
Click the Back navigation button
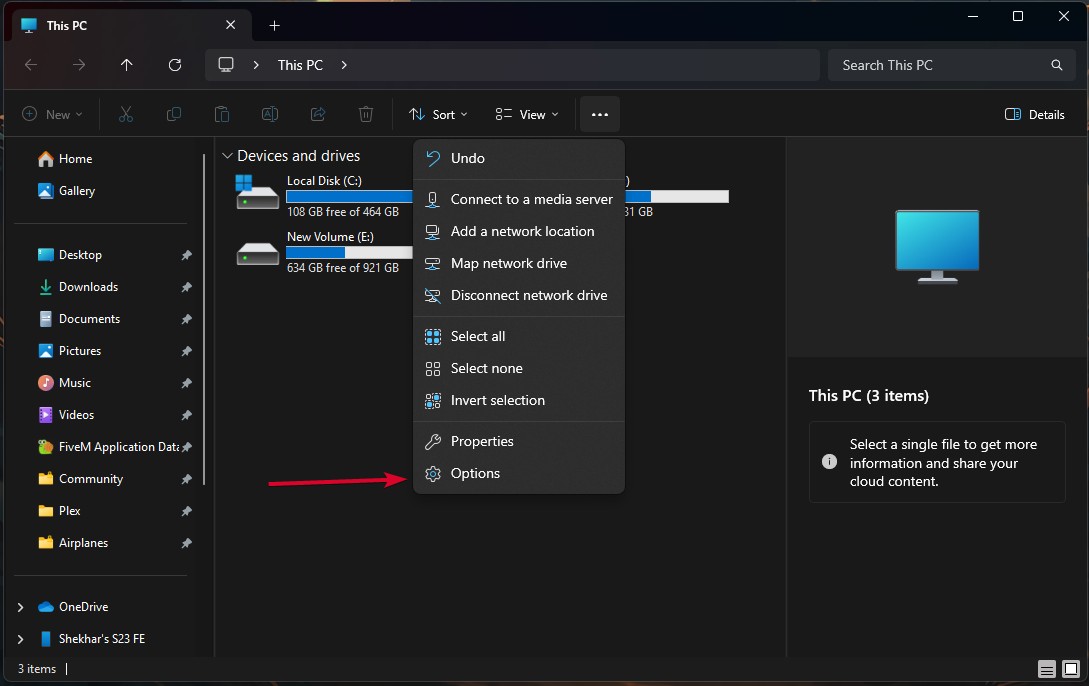pos(31,65)
